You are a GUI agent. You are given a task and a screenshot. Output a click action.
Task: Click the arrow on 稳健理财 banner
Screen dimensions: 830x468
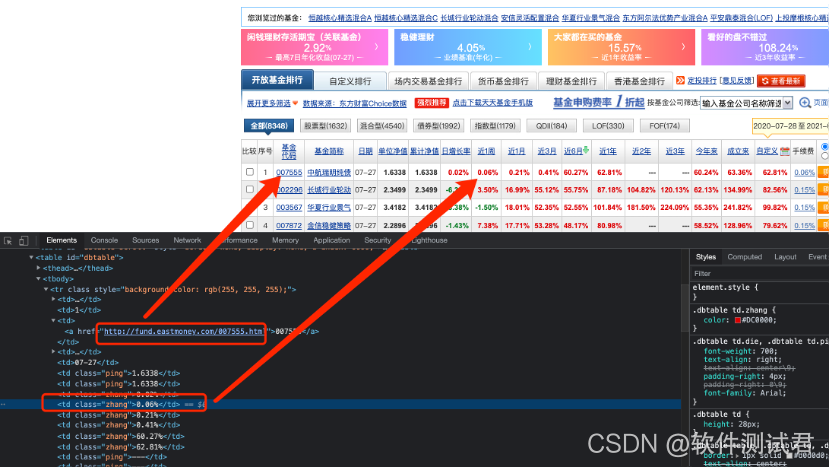coord(530,47)
